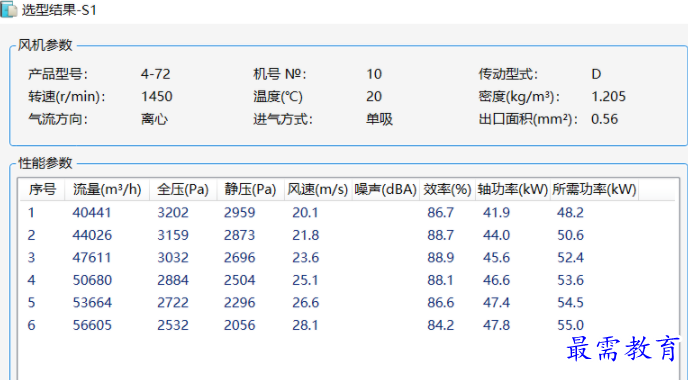688x380 pixels.
Task: Click the 效率(%) column header
Action: point(448,190)
